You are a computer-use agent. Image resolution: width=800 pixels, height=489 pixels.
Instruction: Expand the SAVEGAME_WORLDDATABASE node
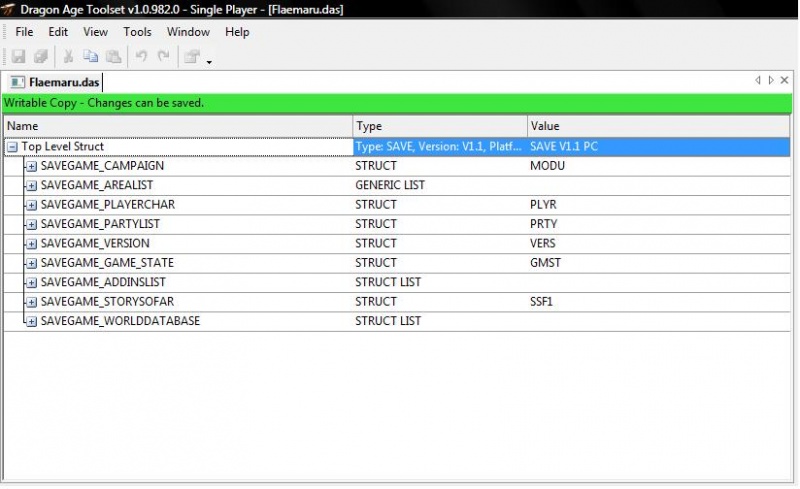[x=31, y=321]
